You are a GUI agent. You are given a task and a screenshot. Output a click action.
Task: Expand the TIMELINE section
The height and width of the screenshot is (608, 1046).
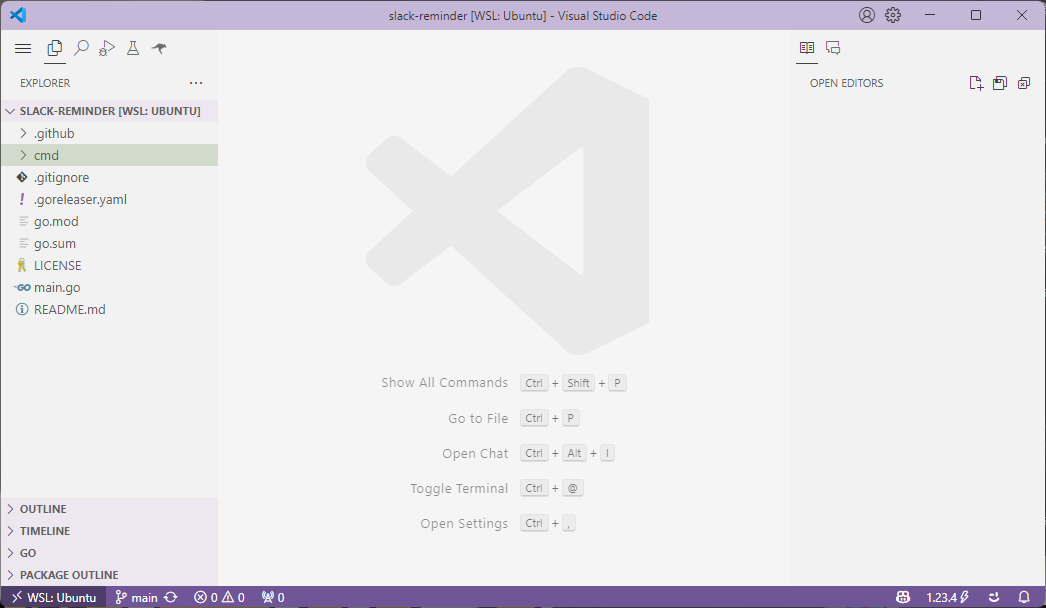coord(109,531)
